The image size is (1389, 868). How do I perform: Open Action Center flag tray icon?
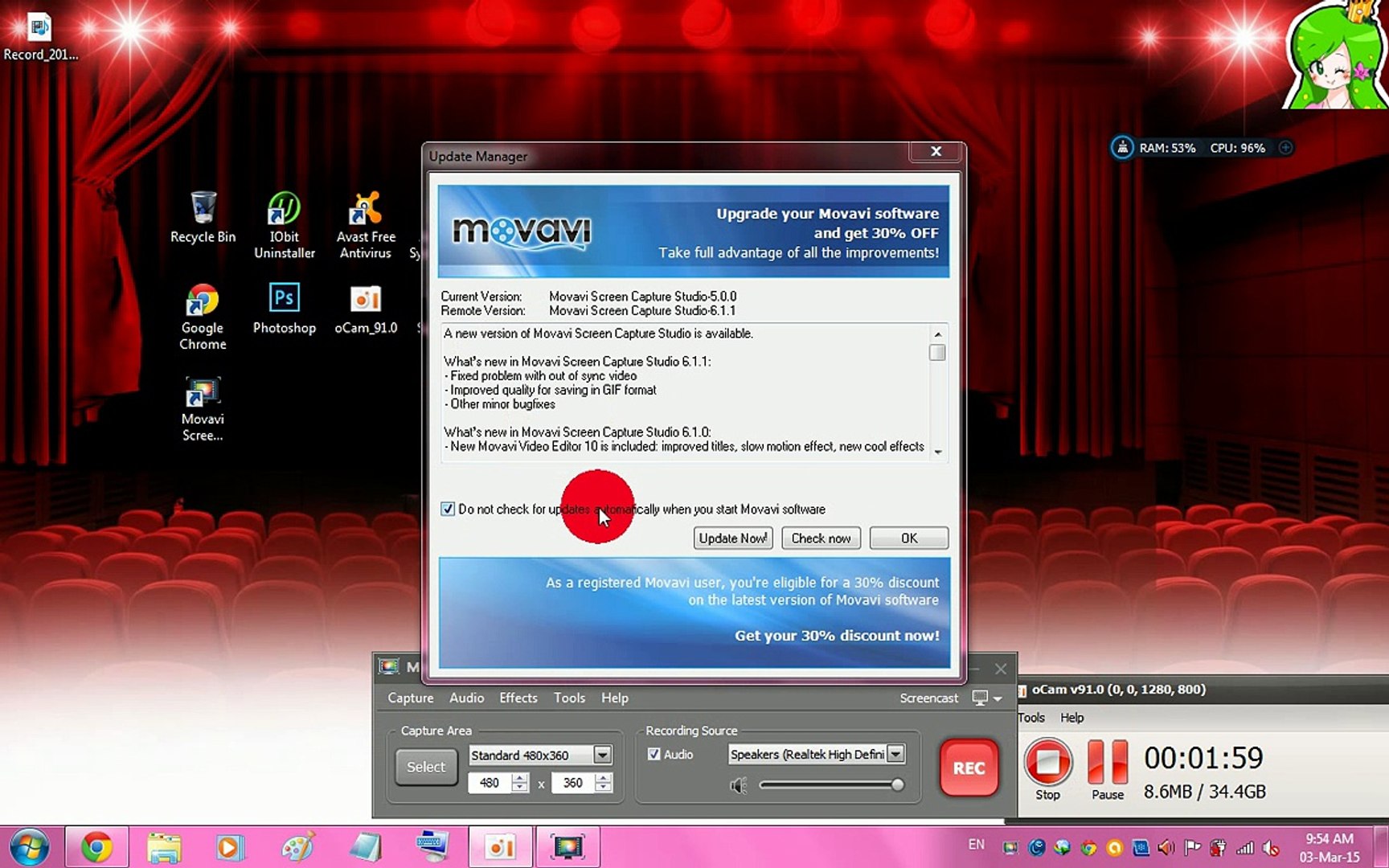click(1192, 847)
